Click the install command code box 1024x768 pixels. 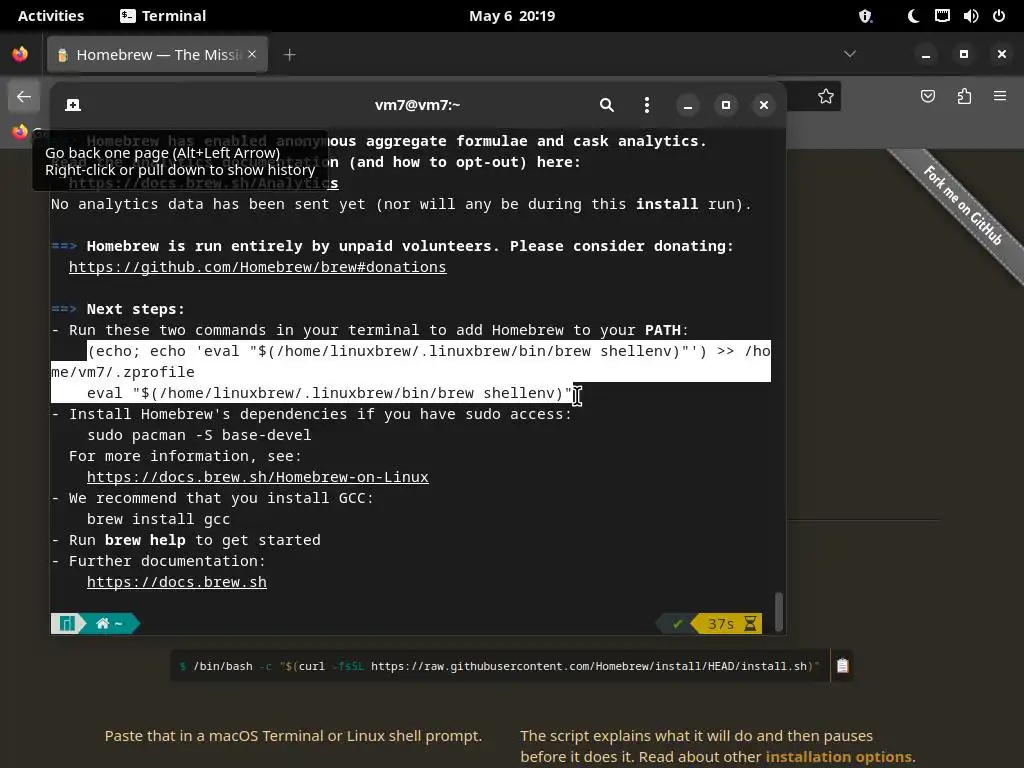click(x=500, y=665)
